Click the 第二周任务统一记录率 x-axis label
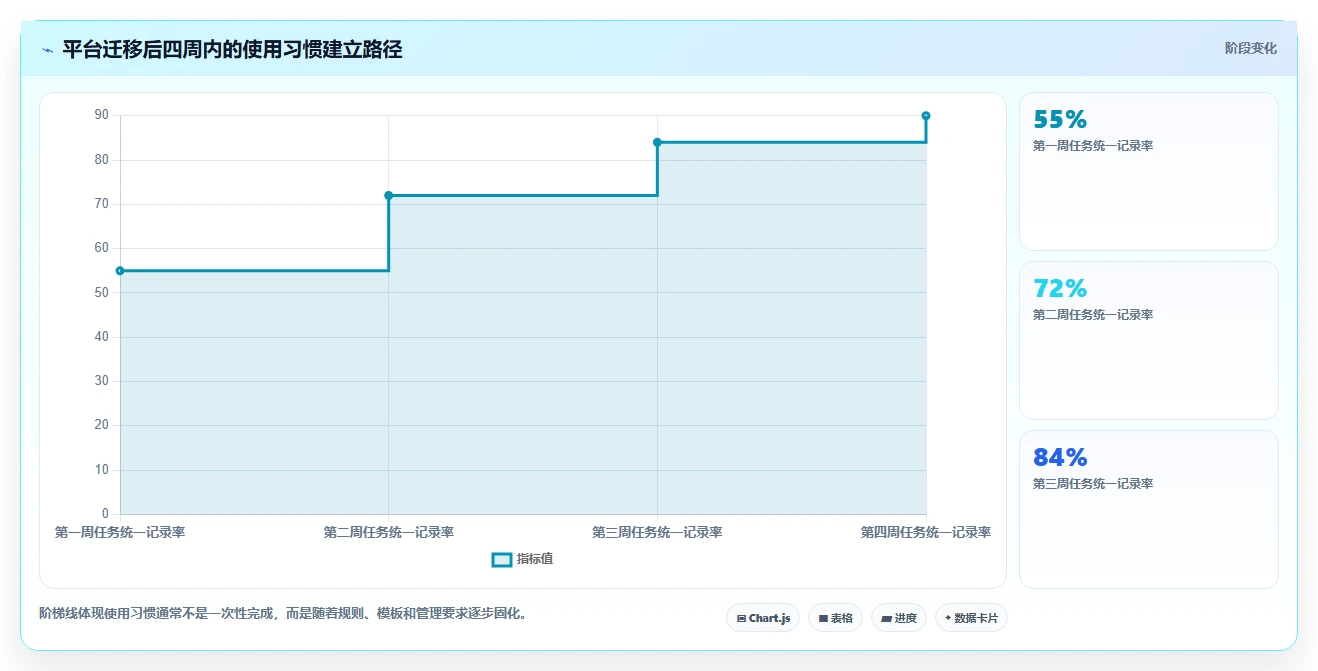This screenshot has width=1318, height=671. (x=389, y=533)
